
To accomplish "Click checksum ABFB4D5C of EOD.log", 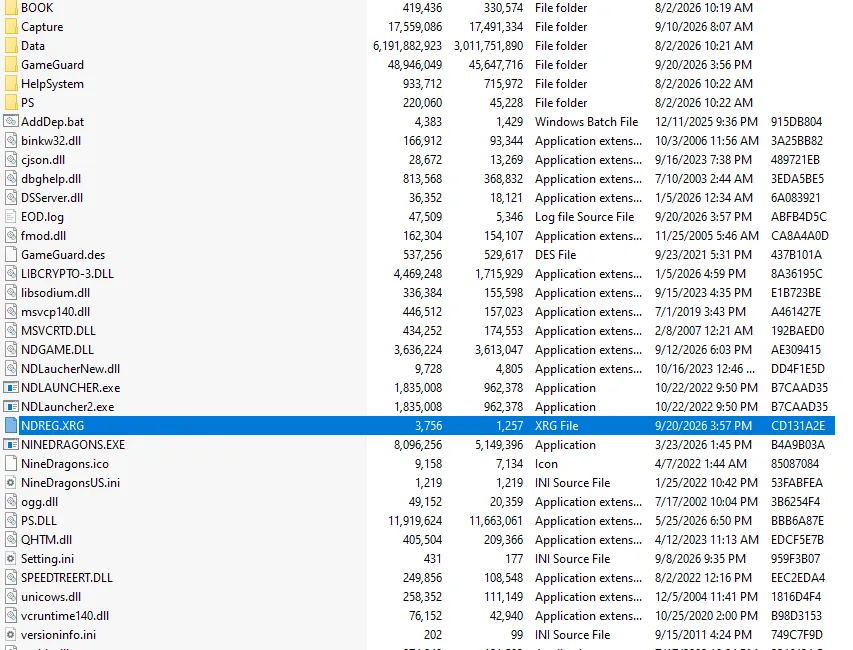I will click(799, 217).
